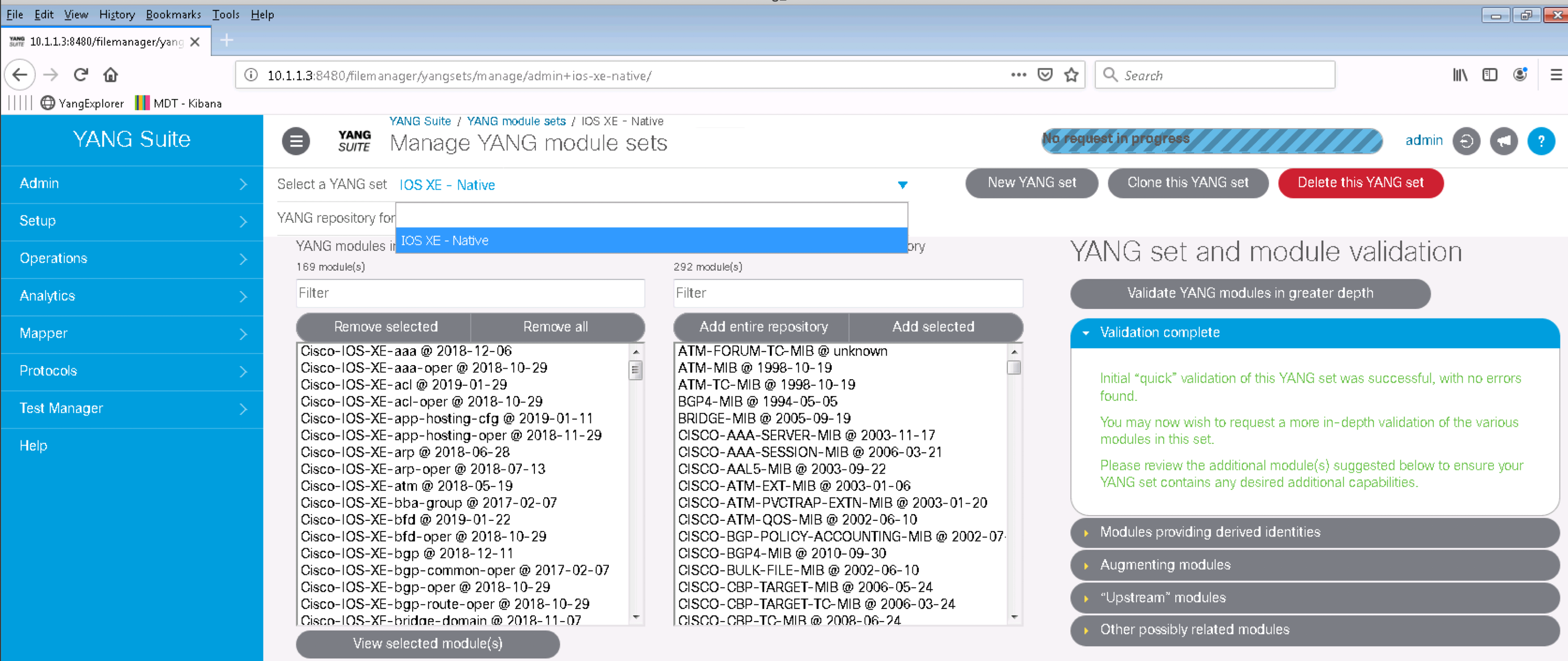
Task: Reload the page with refresh icon
Action: (80, 75)
